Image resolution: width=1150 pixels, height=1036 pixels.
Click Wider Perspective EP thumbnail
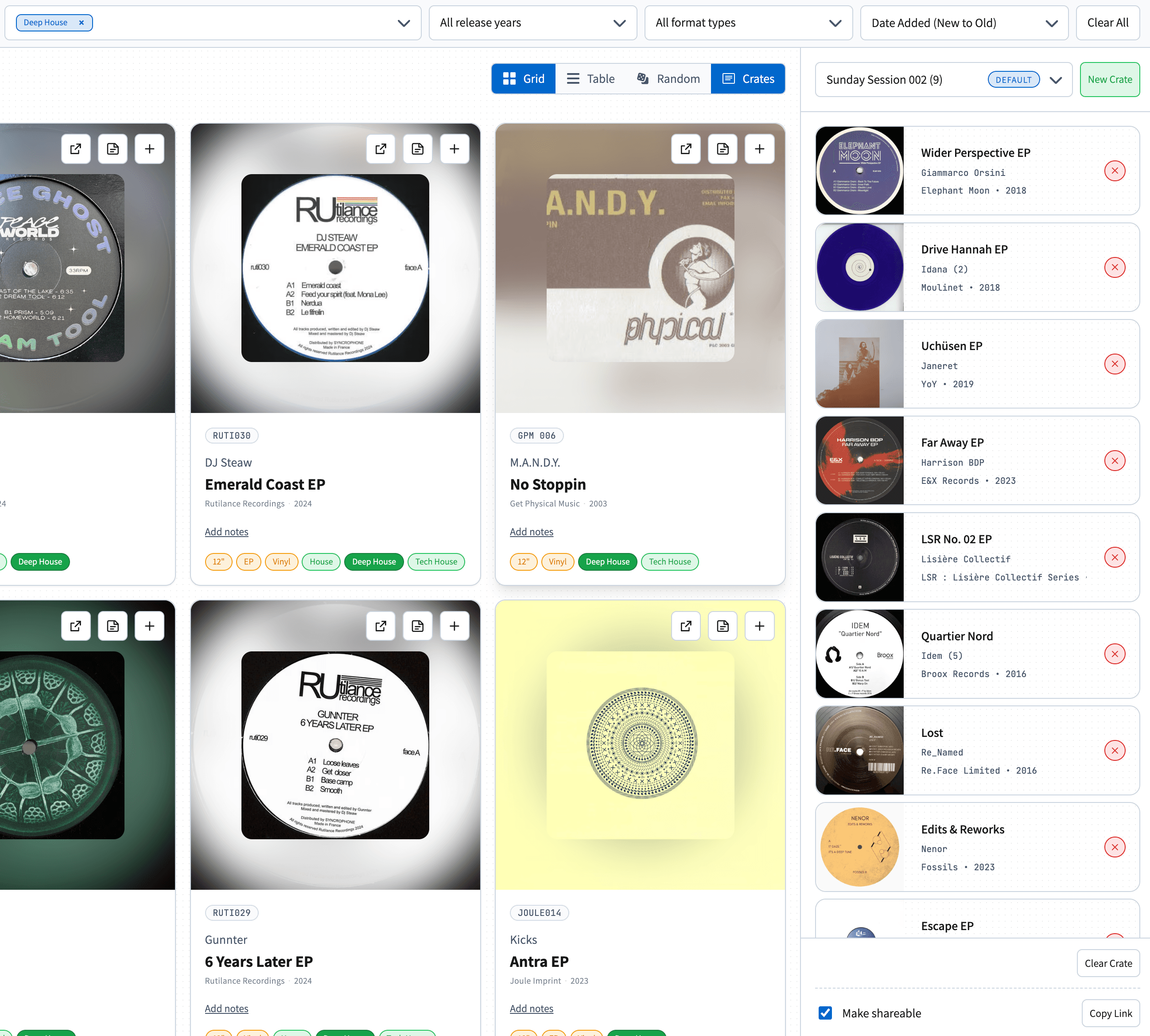click(x=859, y=170)
